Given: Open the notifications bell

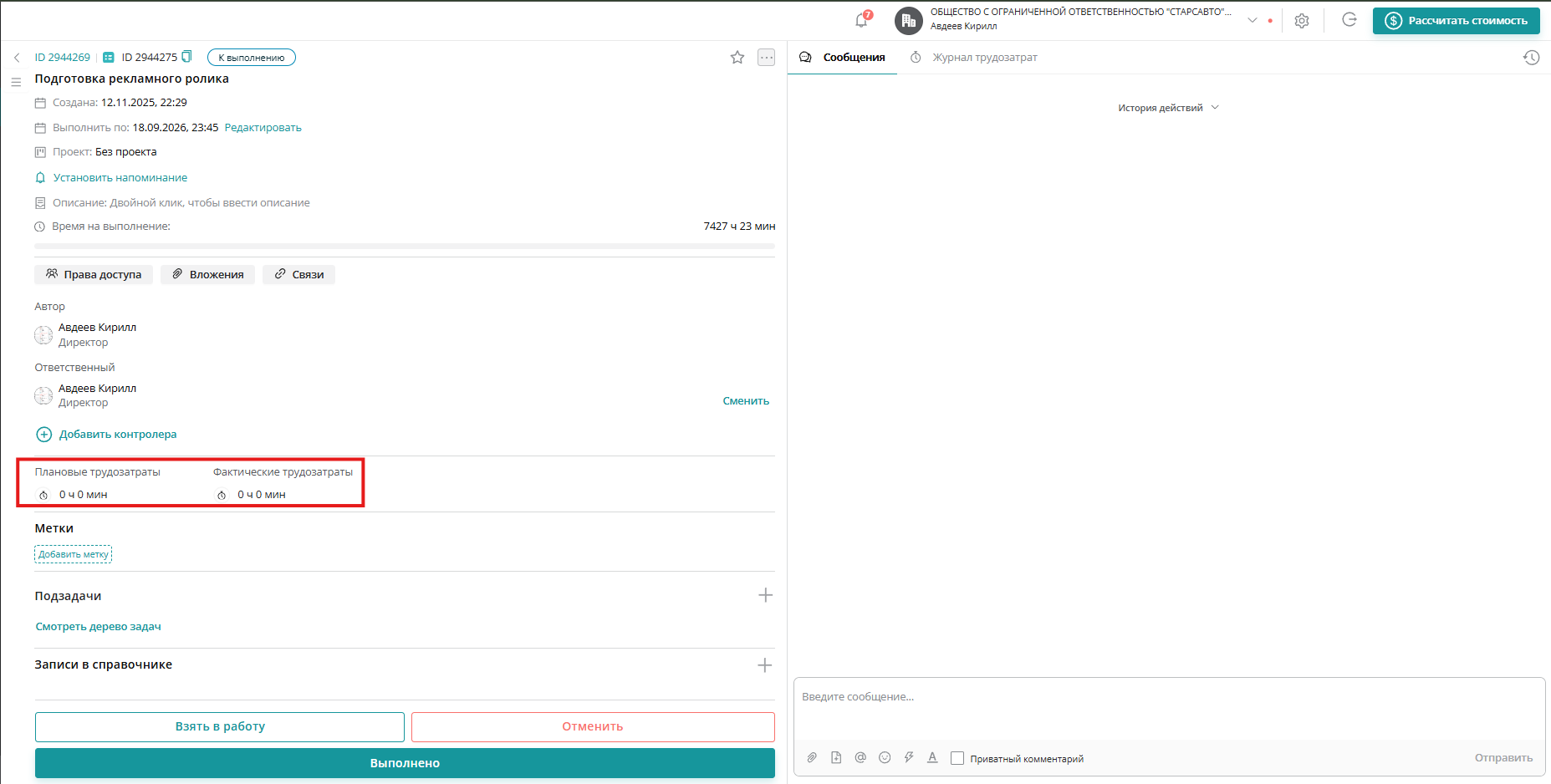Looking at the screenshot, I should point(861,20).
